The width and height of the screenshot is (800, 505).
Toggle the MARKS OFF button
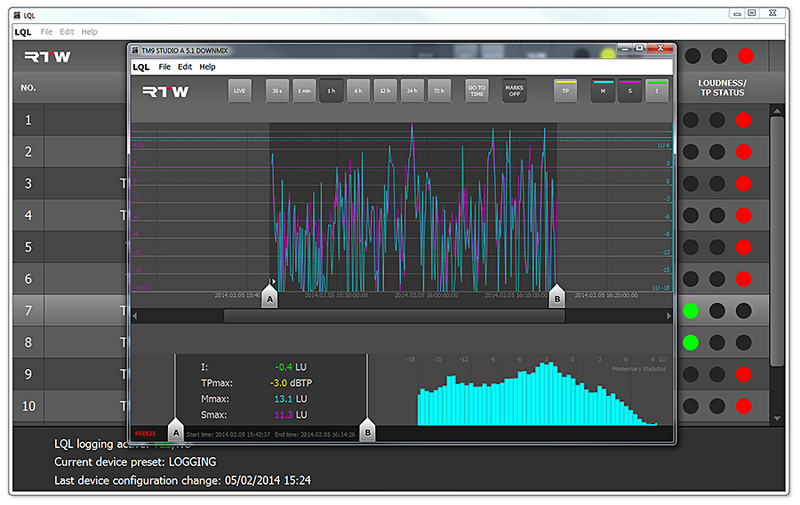pos(514,91)
